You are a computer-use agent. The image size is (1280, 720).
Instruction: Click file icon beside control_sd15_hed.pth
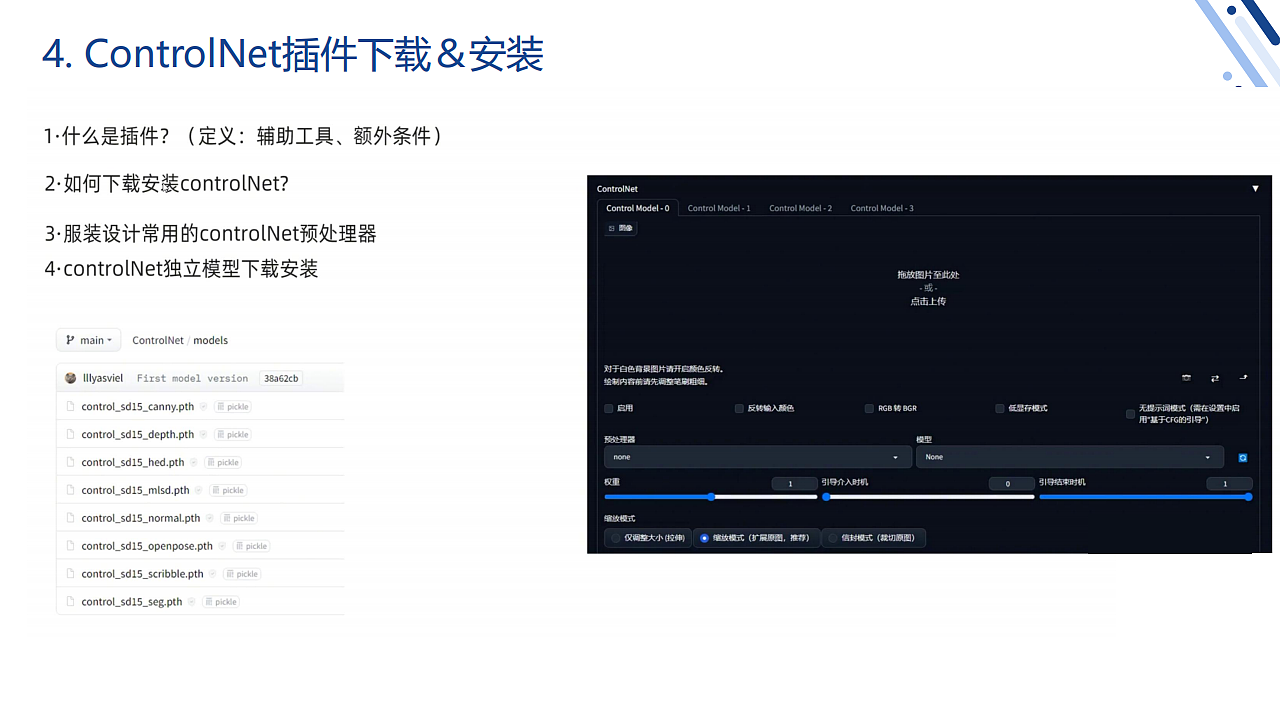coord(70,462)
